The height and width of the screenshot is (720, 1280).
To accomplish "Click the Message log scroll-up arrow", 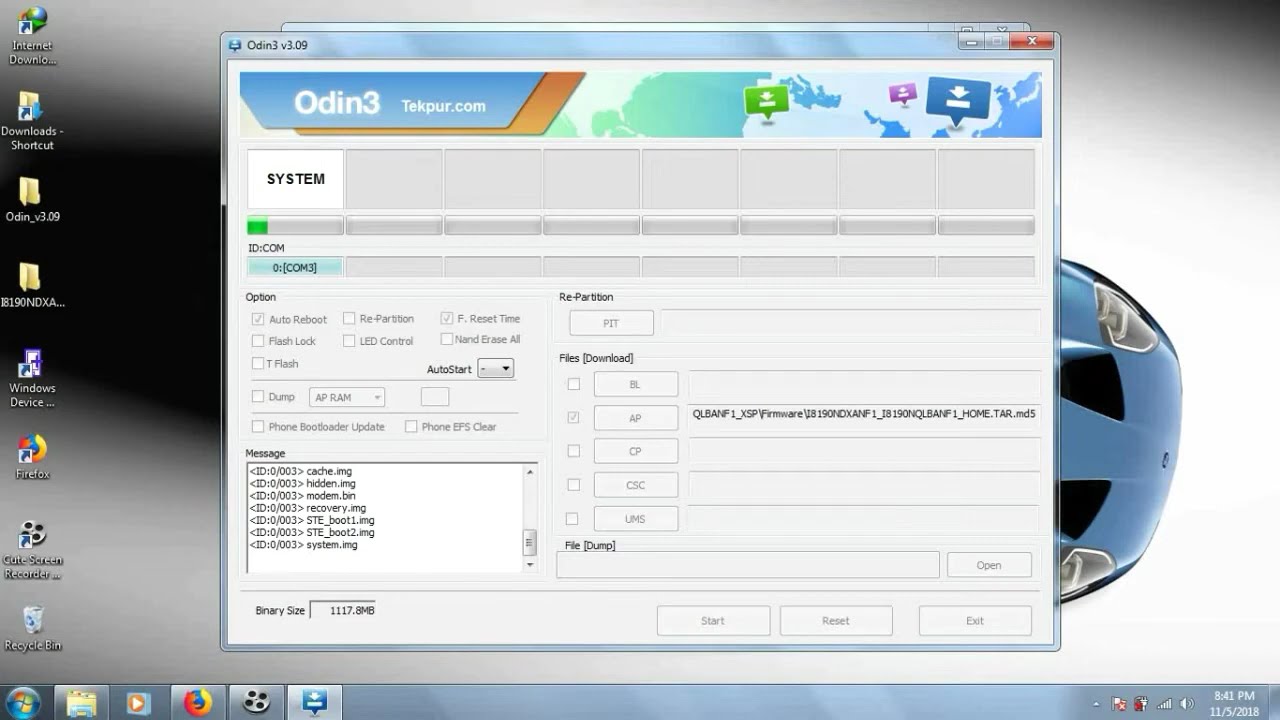I will coord(530,471).
